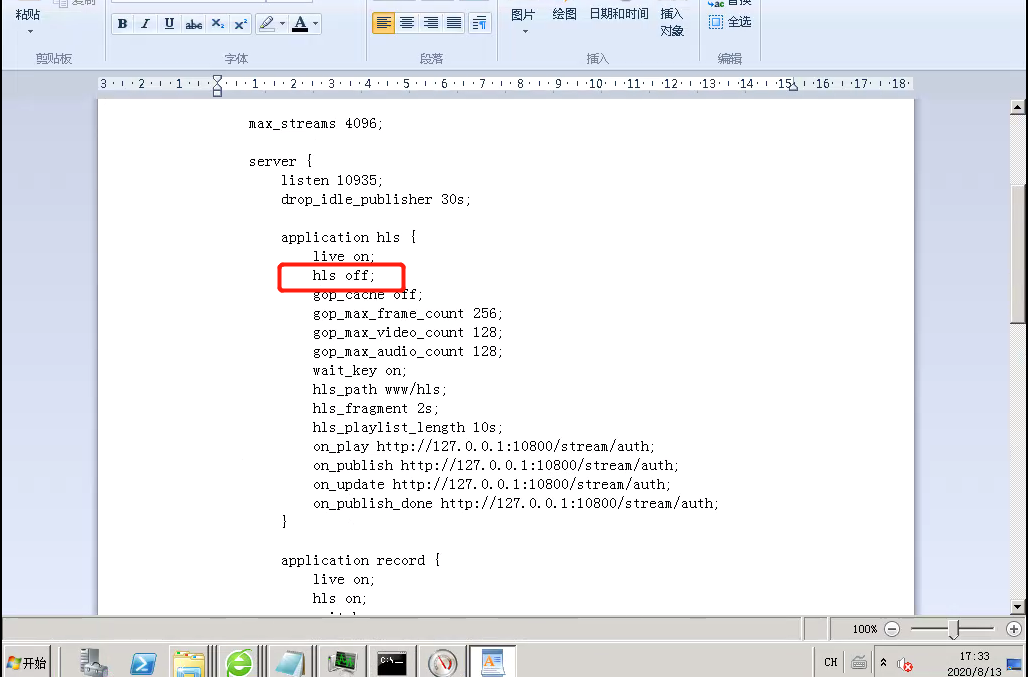Show hidden tray icons arrow
Viewport: 1028px width, 677px height.
point(883,663)
